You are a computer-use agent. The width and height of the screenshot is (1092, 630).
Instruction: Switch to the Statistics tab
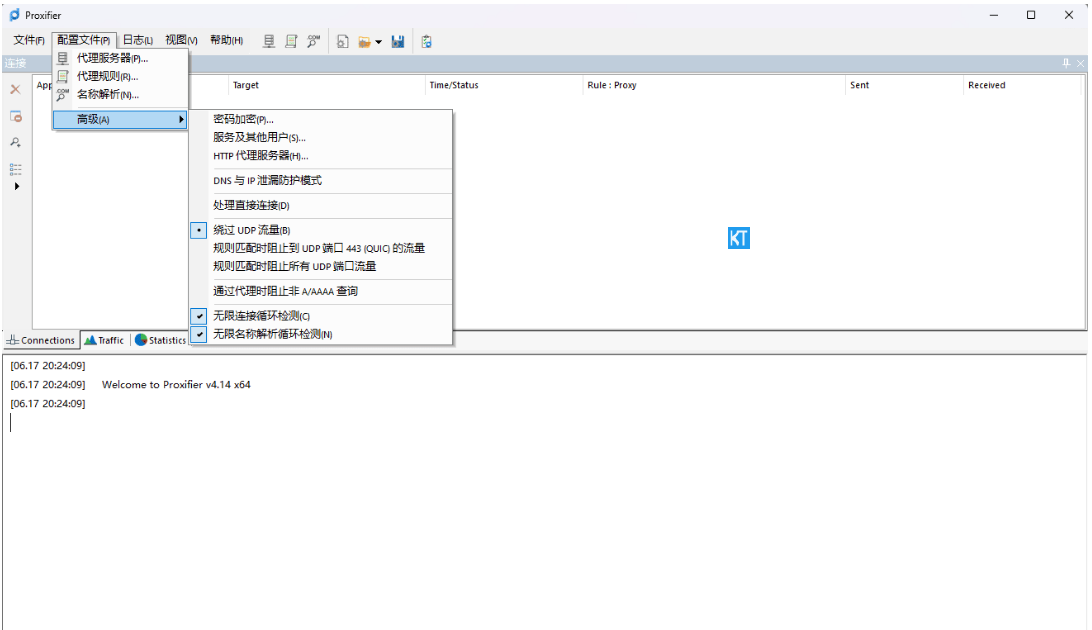coord(161,340)
